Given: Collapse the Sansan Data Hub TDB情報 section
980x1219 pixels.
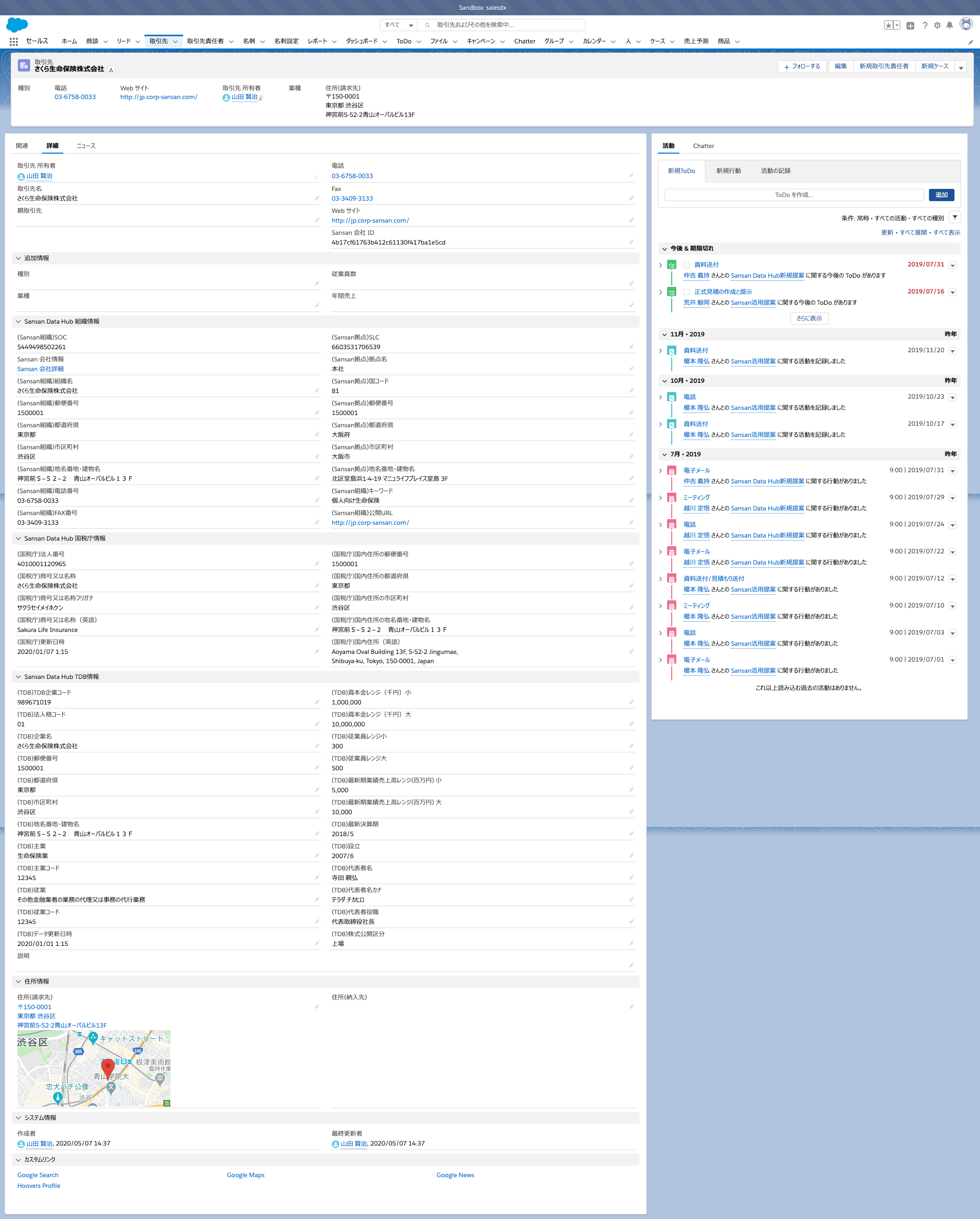Looking at the screenshot, I should pos(18,677).
